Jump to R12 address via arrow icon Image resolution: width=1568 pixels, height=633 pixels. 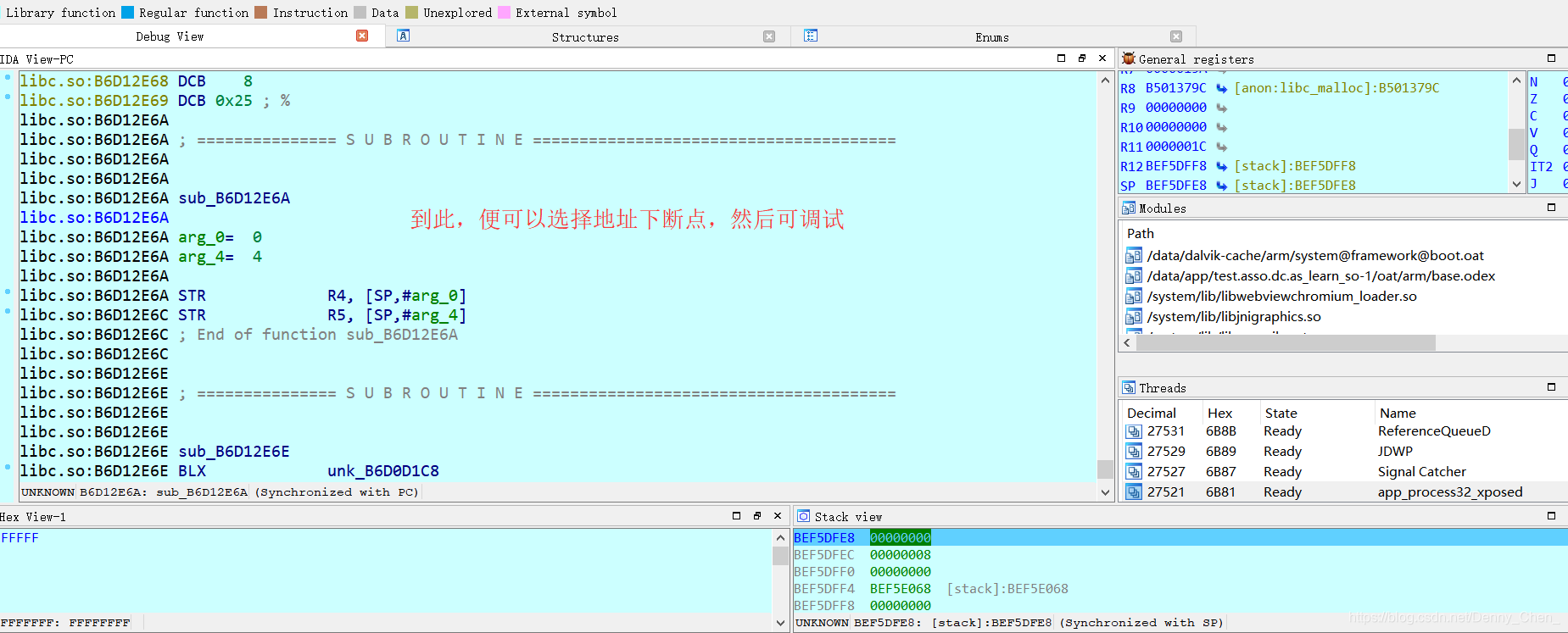point(1222,166)
